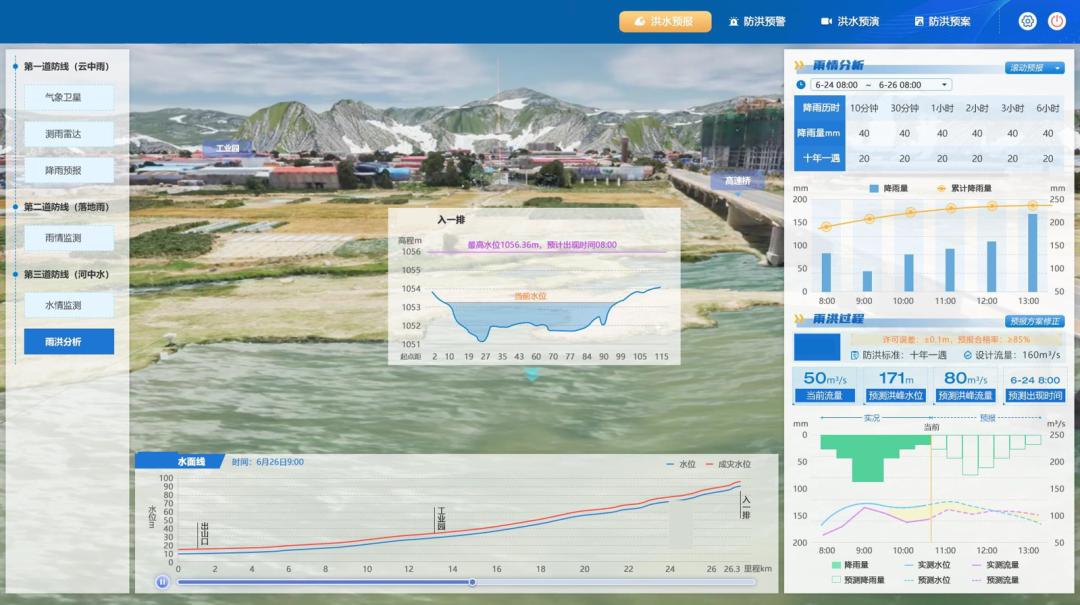Screen dimensions: 1080x605
Task: Switch to the 防洪预警 tab
Action: point(757,21)
